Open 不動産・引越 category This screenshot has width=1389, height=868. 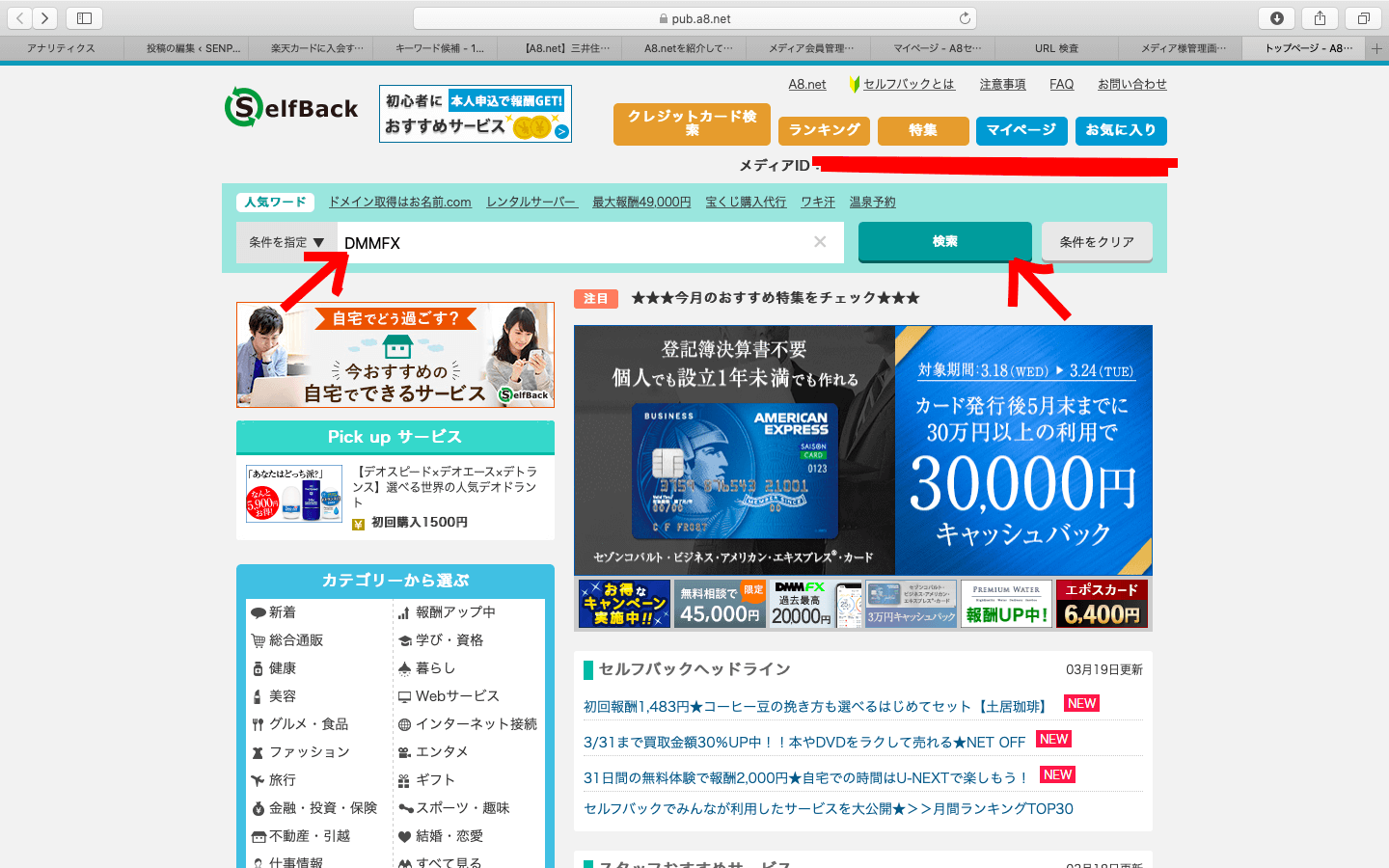click(300, 836)
